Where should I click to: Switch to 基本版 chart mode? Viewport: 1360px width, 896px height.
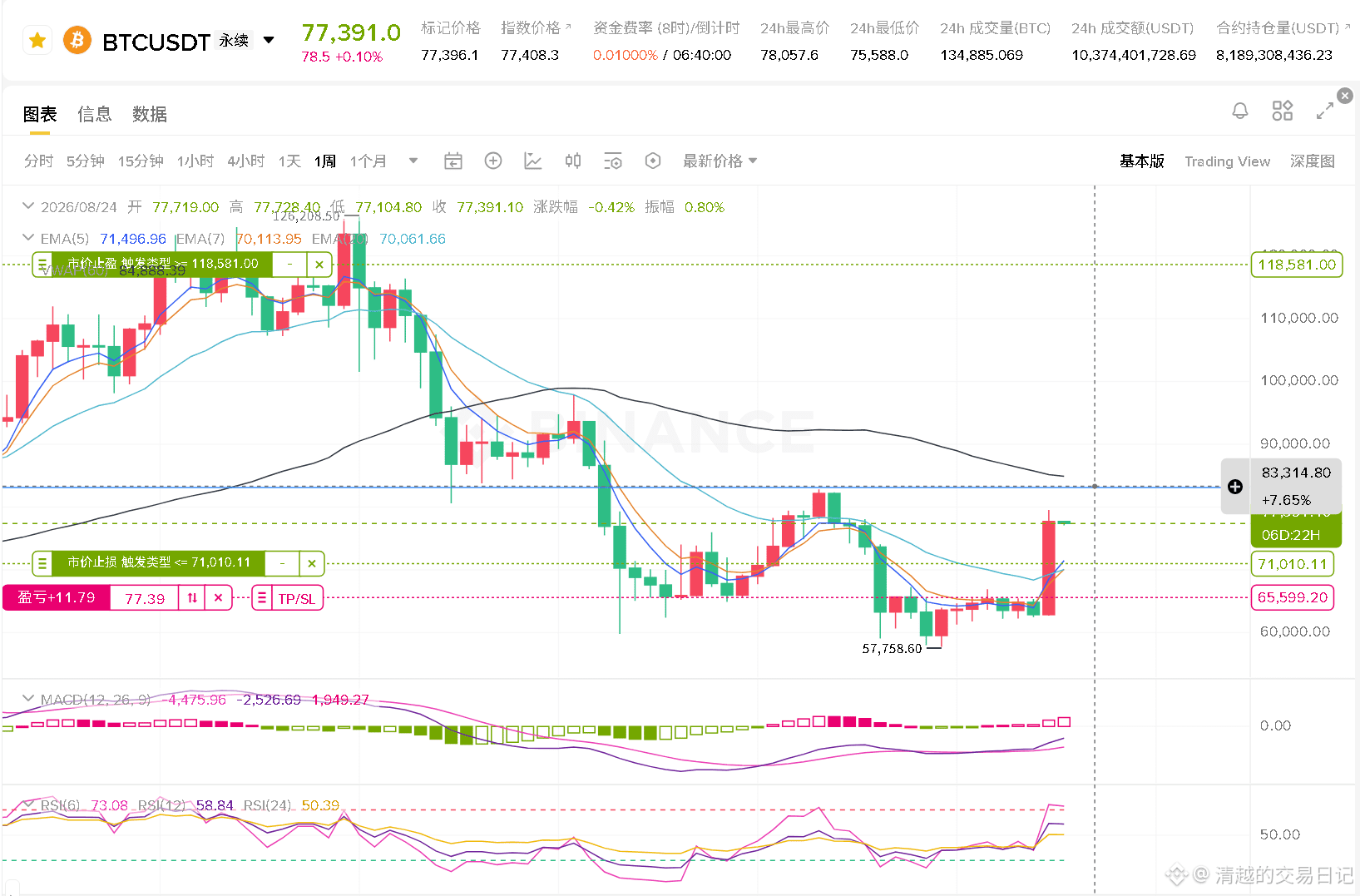pos(1142,161)
